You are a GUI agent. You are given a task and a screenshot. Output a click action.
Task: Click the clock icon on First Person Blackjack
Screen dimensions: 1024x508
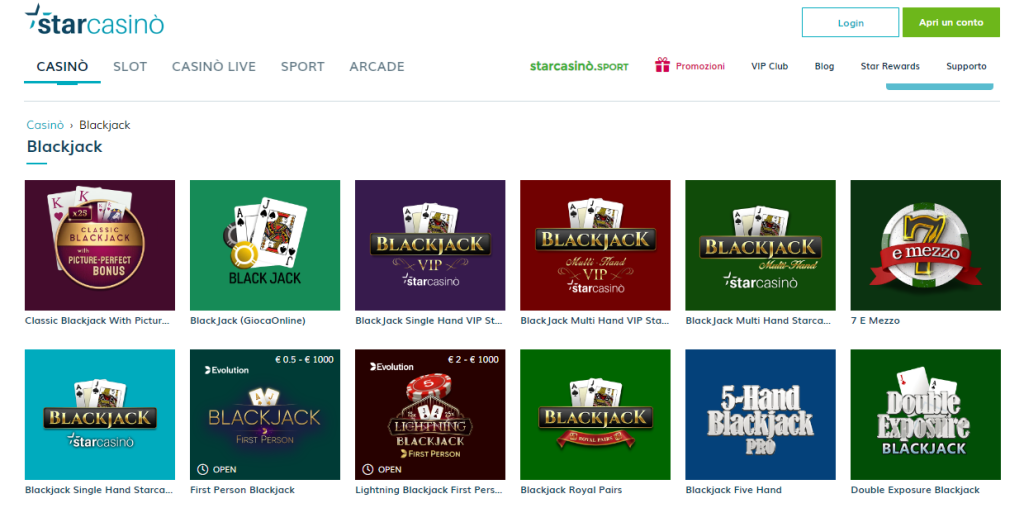click(x=202, y=469)
